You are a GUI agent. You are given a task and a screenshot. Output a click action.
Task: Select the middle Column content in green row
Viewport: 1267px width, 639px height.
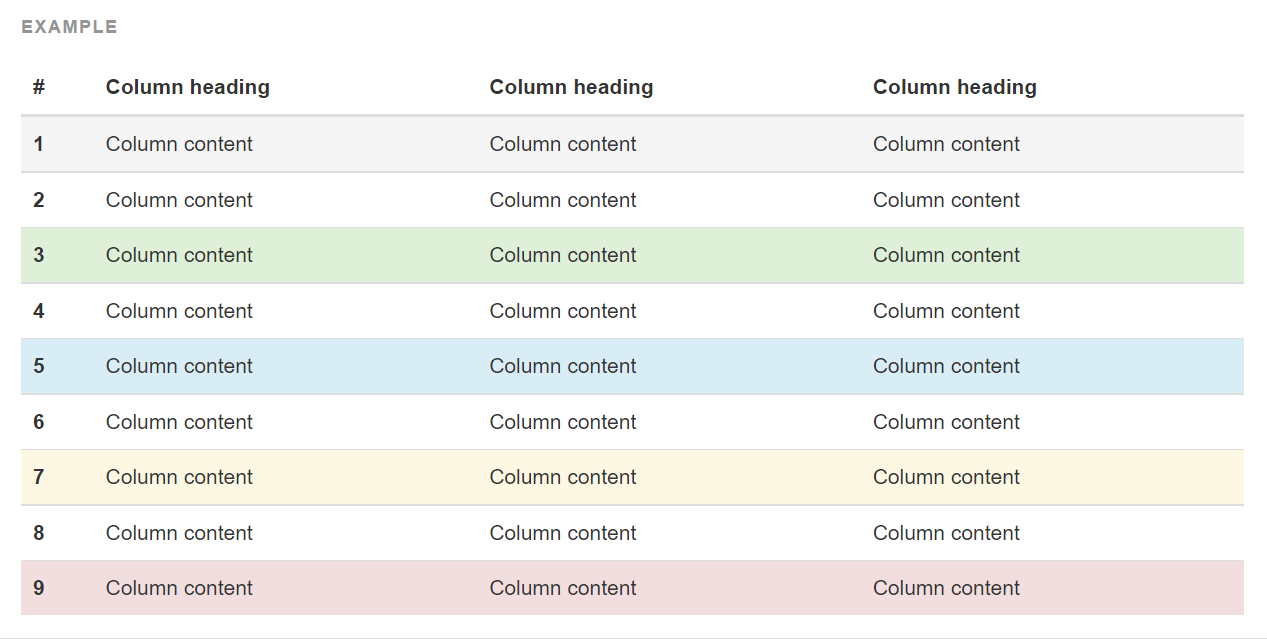point(562,255)
